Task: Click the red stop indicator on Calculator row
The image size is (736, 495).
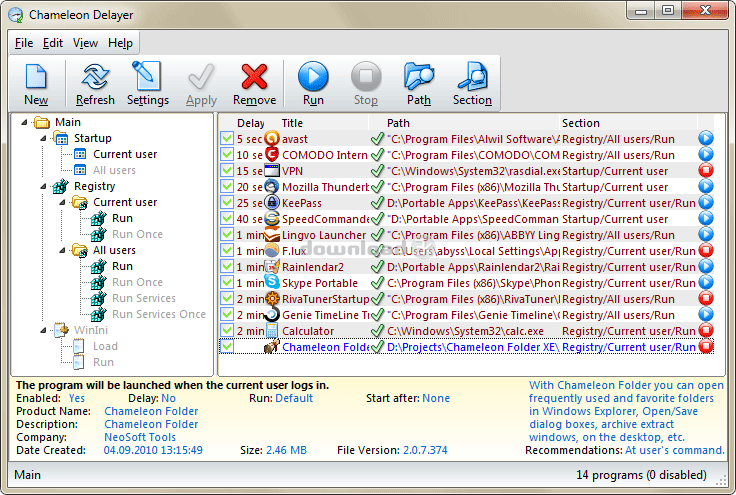Action: coord(705,330)
